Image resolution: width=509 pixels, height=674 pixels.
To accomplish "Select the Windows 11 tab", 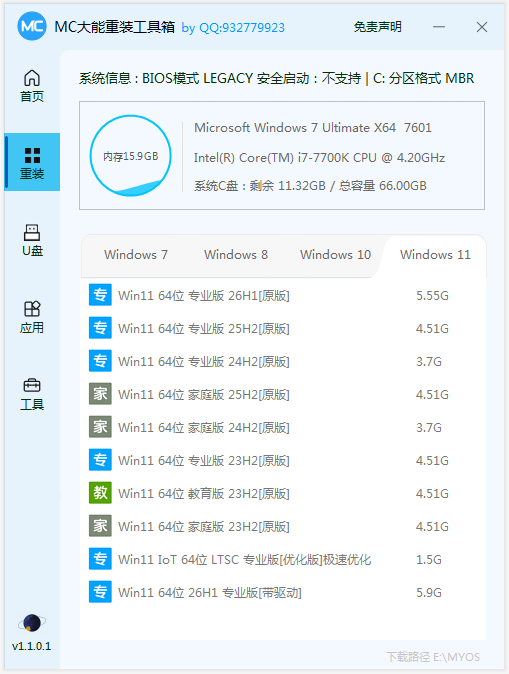I will point(435,254).
